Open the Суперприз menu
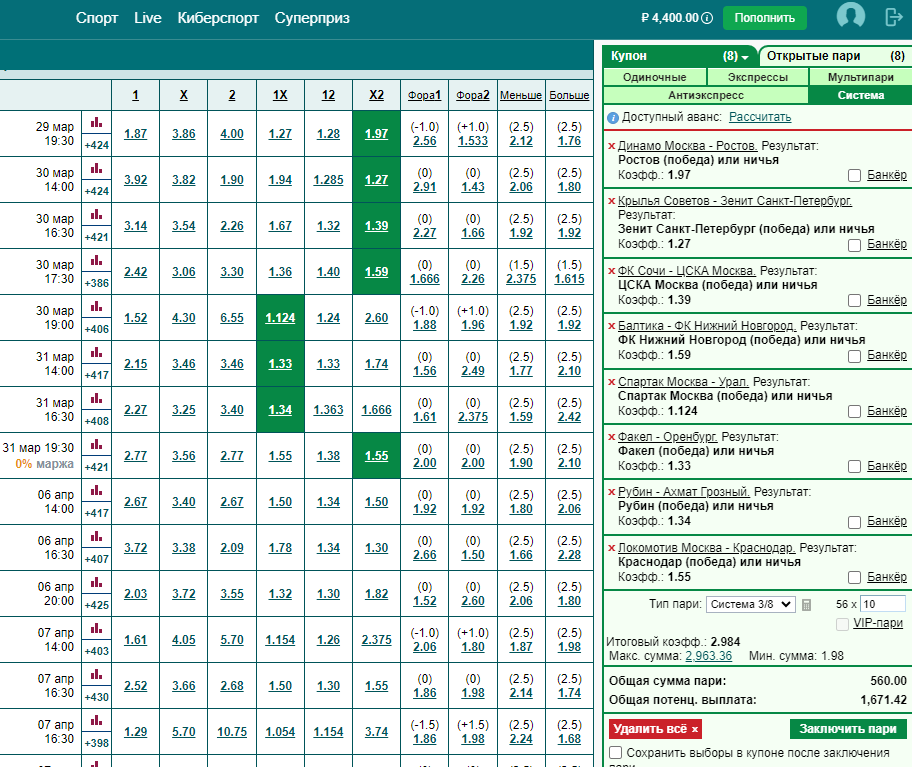Viewport: 912px width, 767px height. tap(312, 18)
